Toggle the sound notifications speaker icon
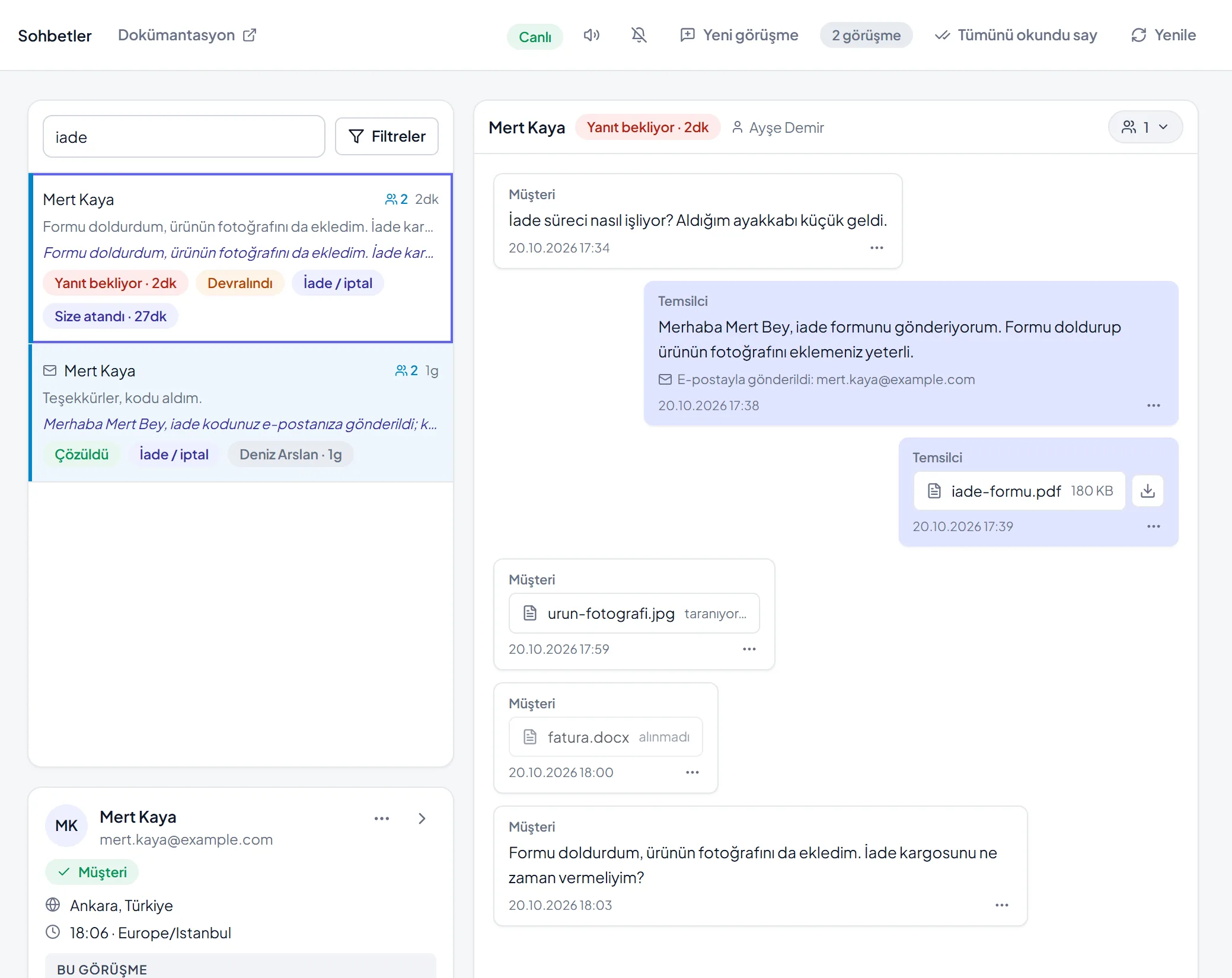Image resolution: width=1232 pixels, height=978 pixels. (x=591, y=36)
